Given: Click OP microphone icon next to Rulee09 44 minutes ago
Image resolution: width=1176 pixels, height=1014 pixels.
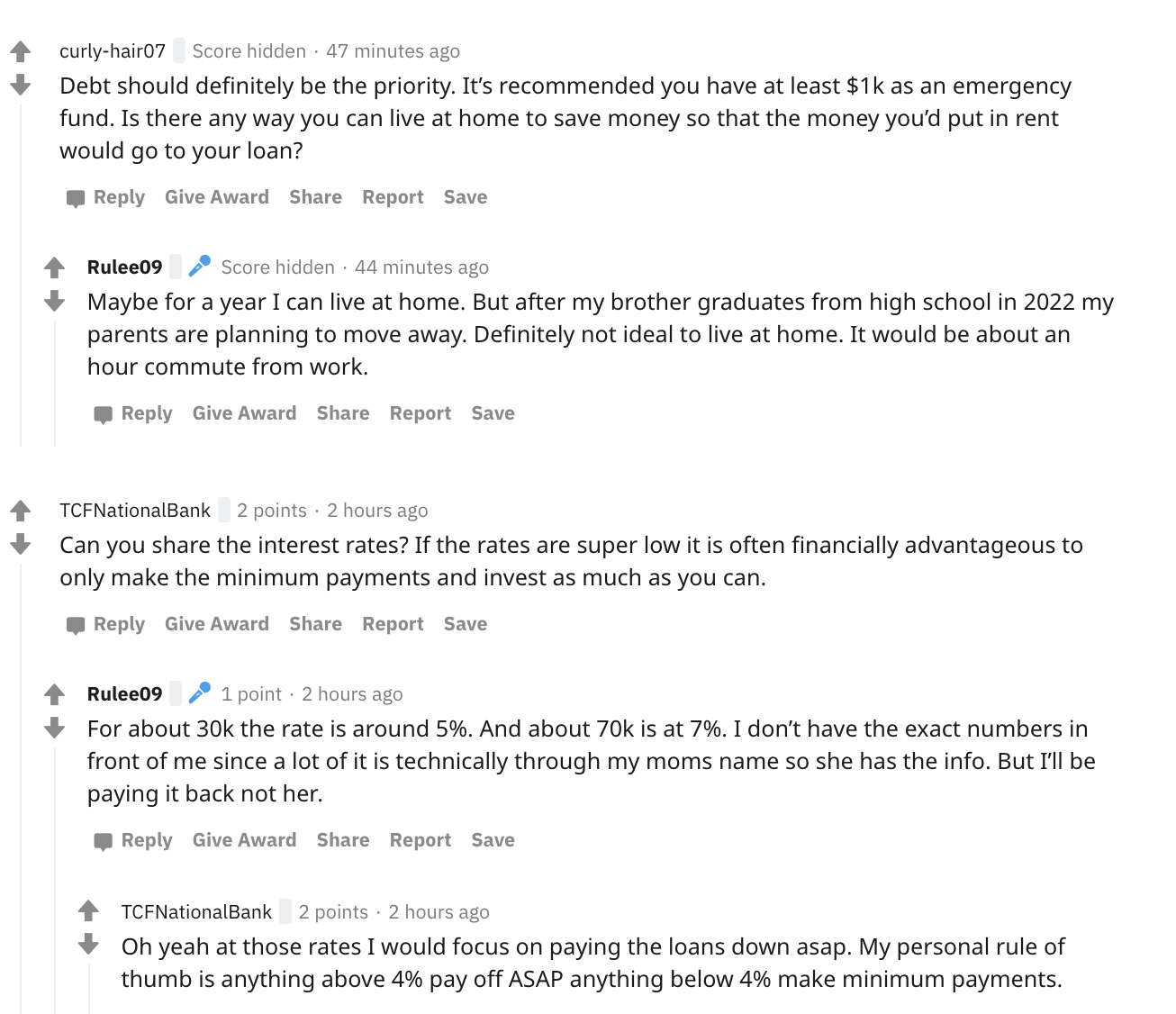Looking at the screenshot, I should (x=199, y=267).
